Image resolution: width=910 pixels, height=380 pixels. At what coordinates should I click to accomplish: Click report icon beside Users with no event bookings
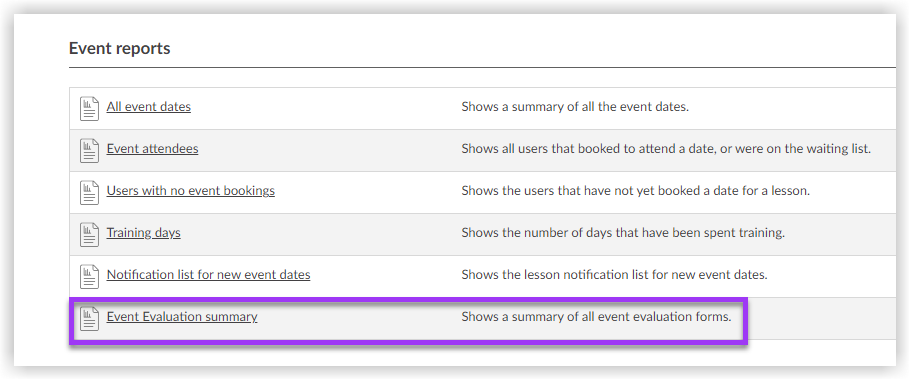coord(89,193)
